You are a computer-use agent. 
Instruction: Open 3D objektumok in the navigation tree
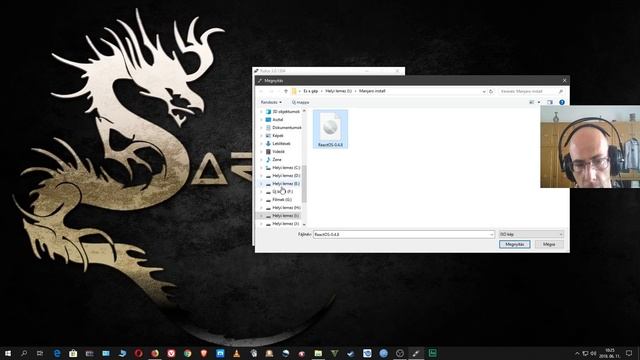pos(282,111)
